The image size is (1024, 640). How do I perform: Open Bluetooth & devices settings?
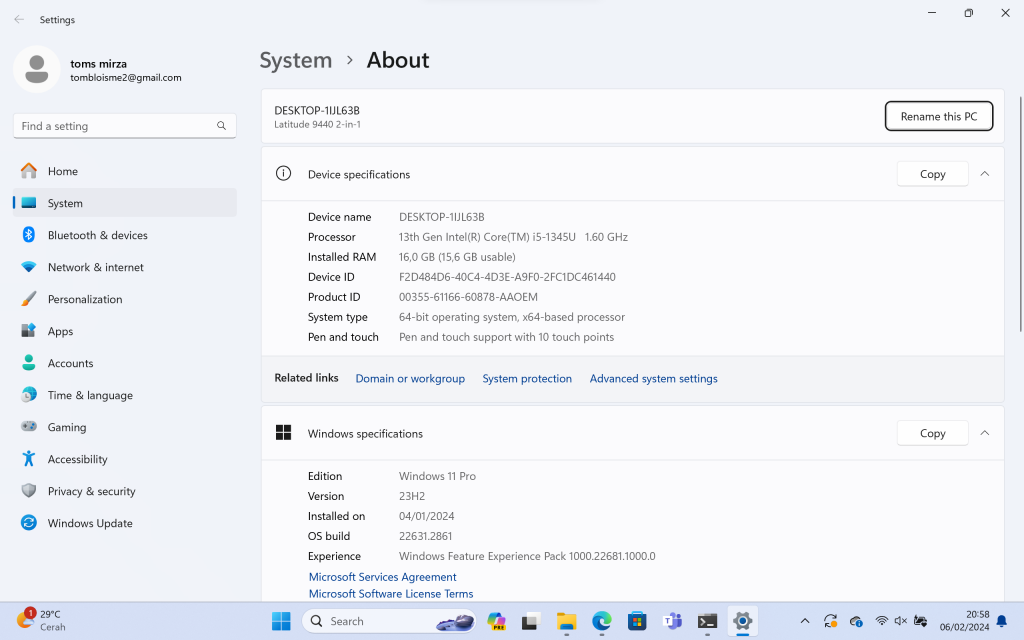(x=125, y=235)
